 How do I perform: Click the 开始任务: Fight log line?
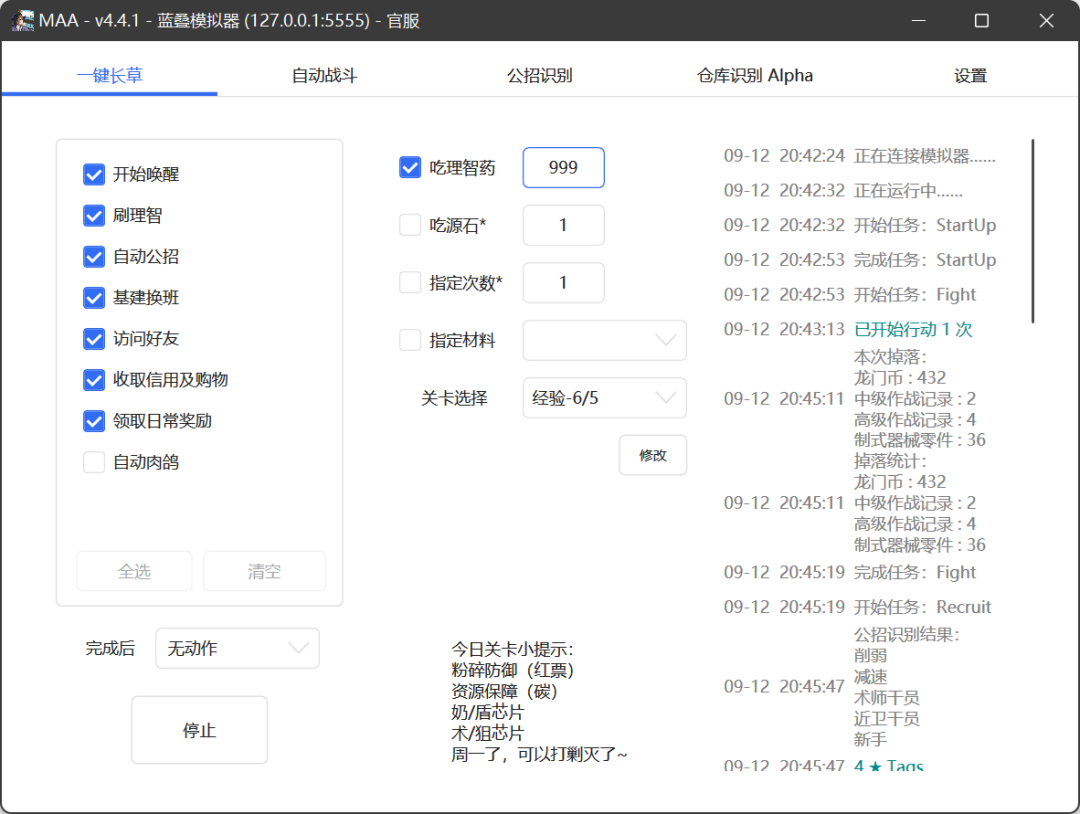click(x=915, y=295)
